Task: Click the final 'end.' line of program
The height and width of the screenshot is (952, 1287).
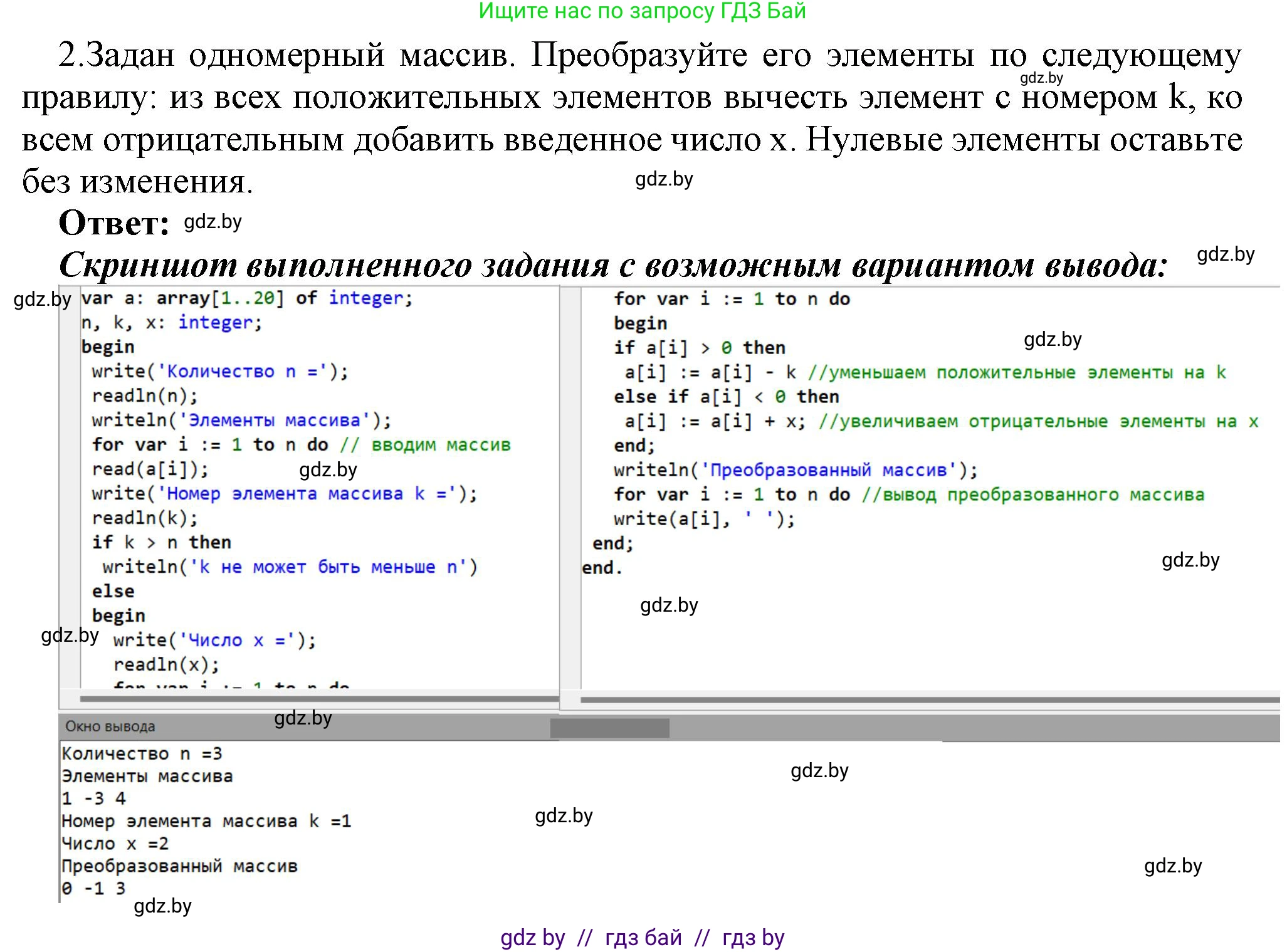Action: click(x=602, y=568)
